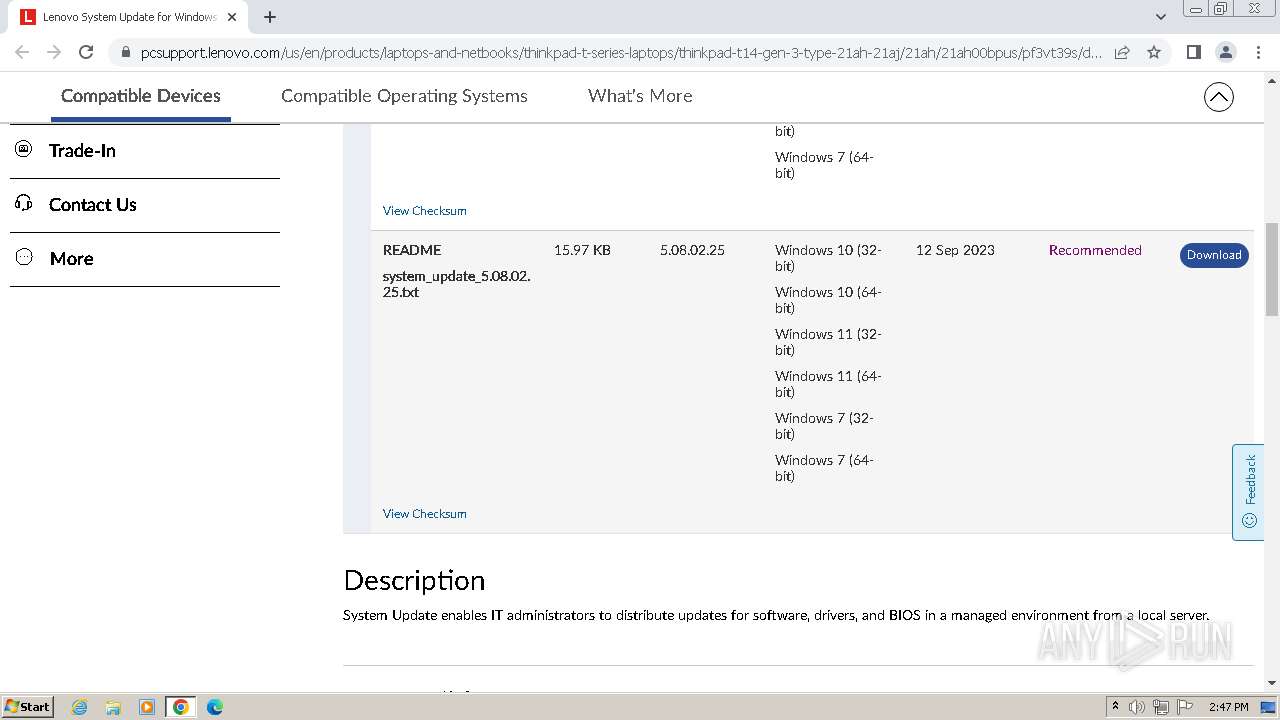Screen dimensions: 1280x720
Task: Switch to Compatible Operating Systems tab
Action: coord(404,96)
